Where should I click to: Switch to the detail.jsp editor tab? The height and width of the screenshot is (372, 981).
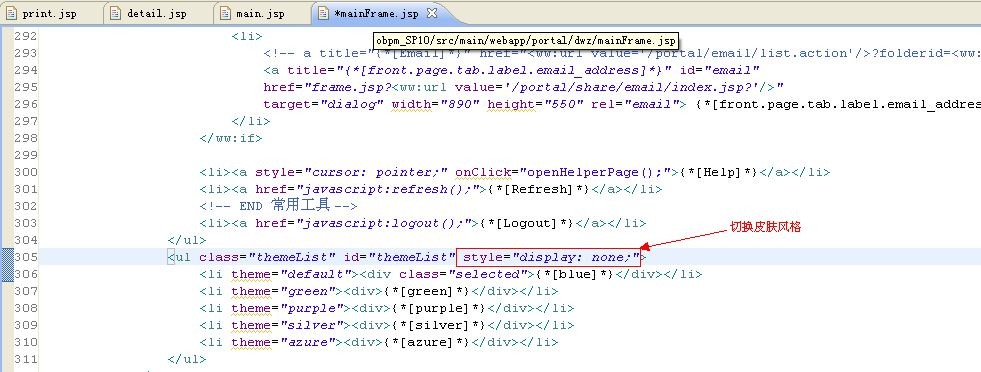pyautogui.click(x=156, y=13)
